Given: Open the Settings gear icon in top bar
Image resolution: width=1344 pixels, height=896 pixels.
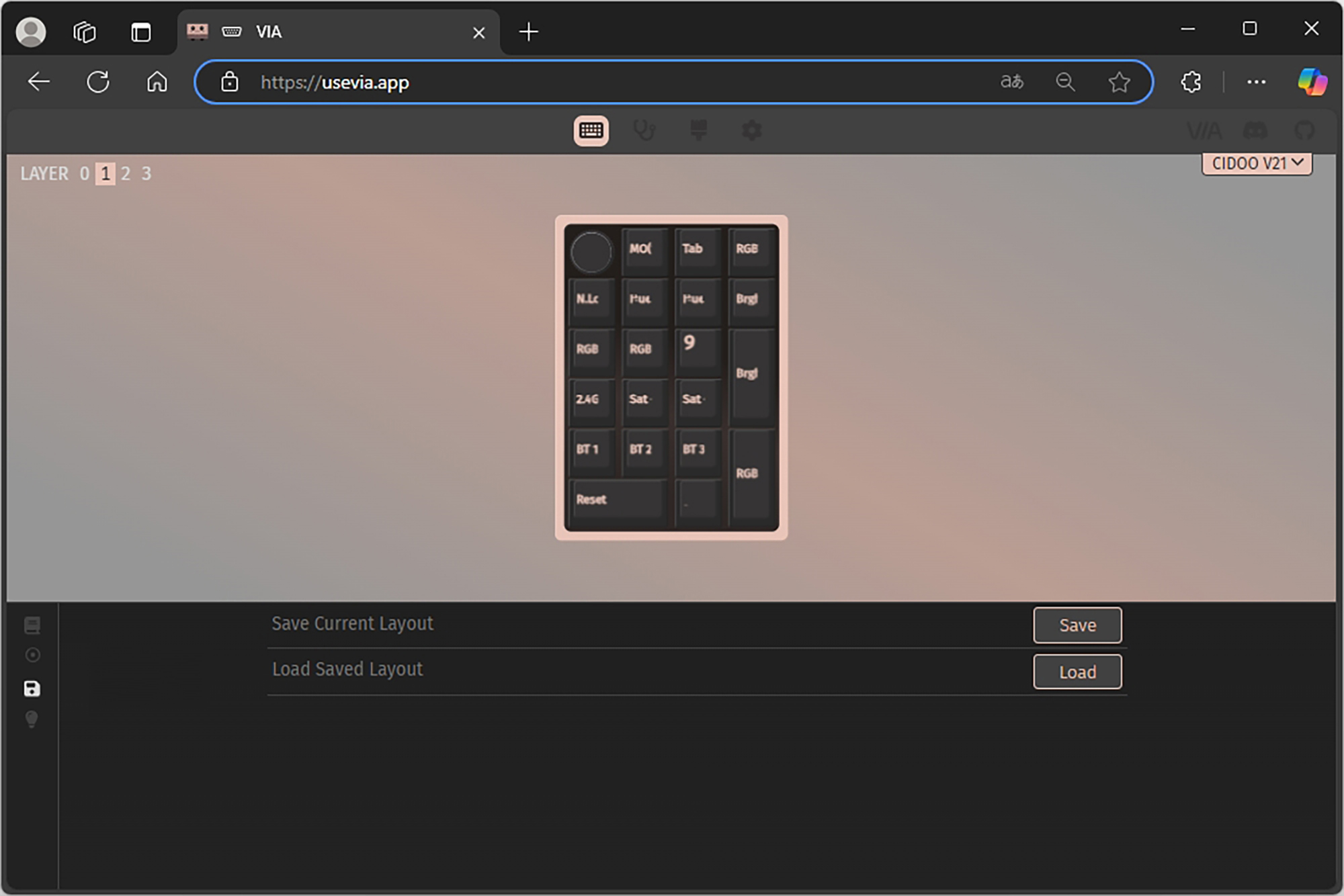Looking at the screenshot, I should [x=752, y=130].
